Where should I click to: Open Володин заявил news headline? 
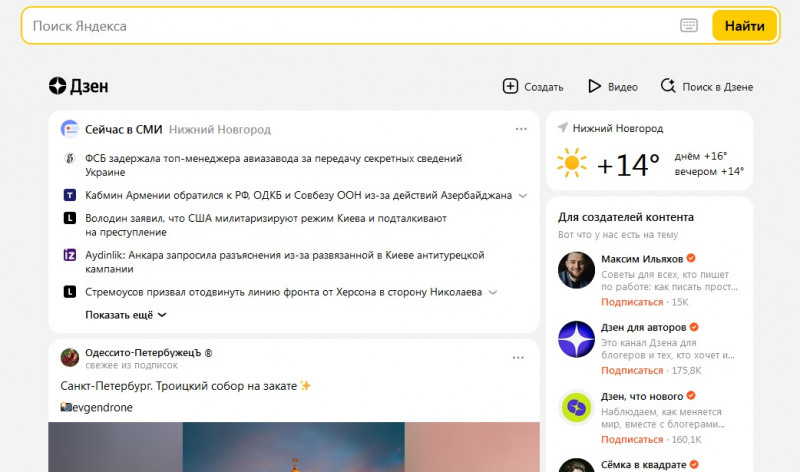pyautogui.click(x=266, y=225)
